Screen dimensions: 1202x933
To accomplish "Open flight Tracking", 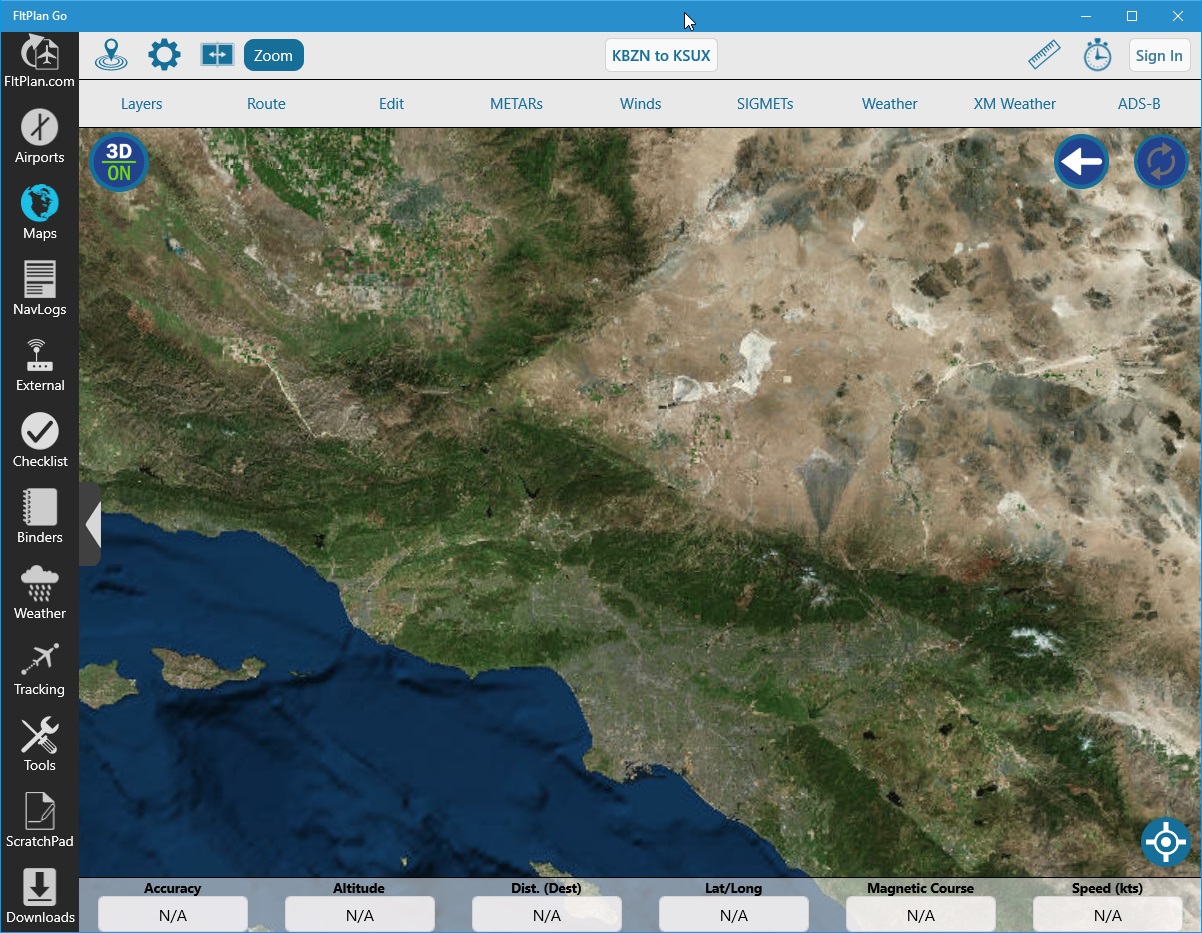I will pyautogui.click(x=39, y=669).
